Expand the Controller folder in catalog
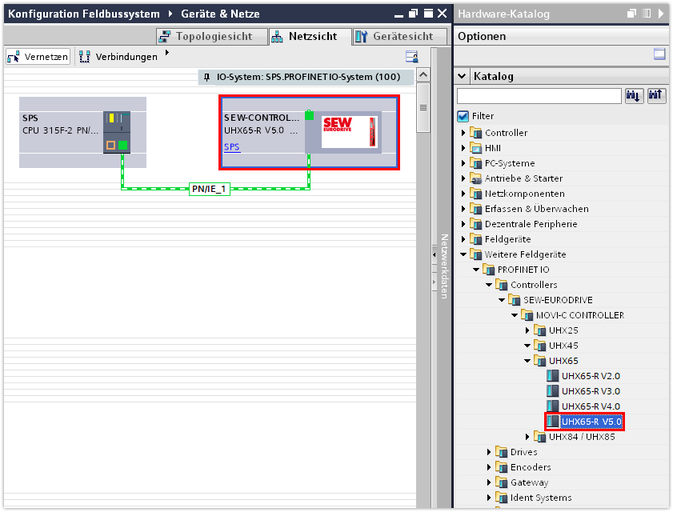 pyautogui.click(x=464, y=133)
